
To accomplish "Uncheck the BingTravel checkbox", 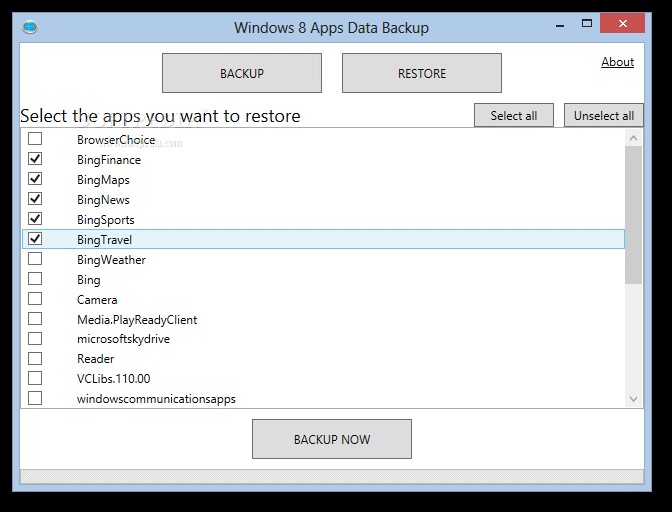I will pos(35,239).
